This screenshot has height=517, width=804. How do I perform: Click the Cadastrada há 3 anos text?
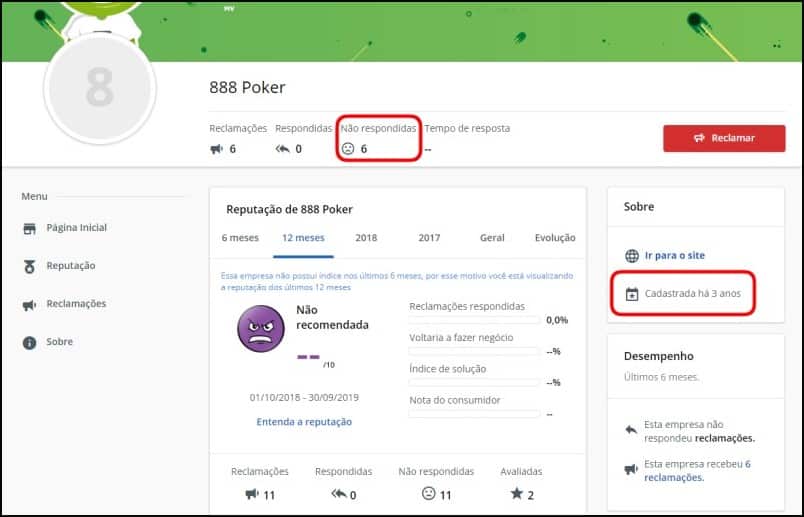(x=693, y=293)
